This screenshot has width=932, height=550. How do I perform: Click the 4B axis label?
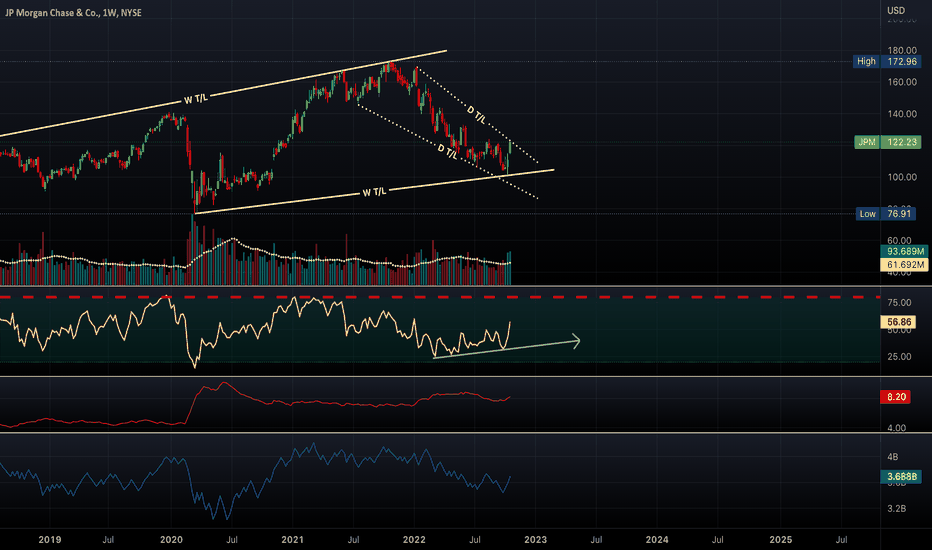(x=892, y=457)
